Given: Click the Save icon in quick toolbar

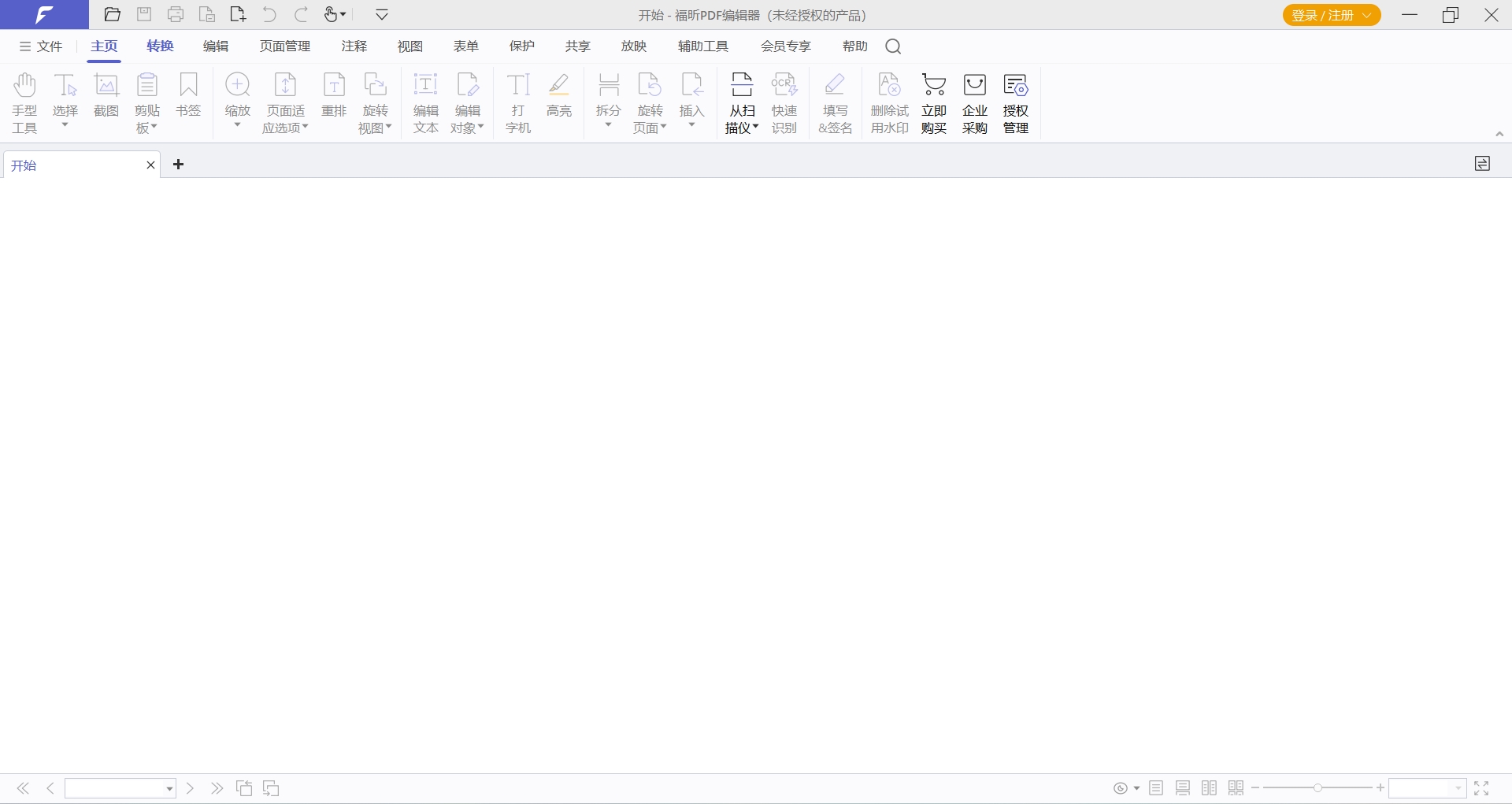Looking at the screenshot, I should point(144,14).
